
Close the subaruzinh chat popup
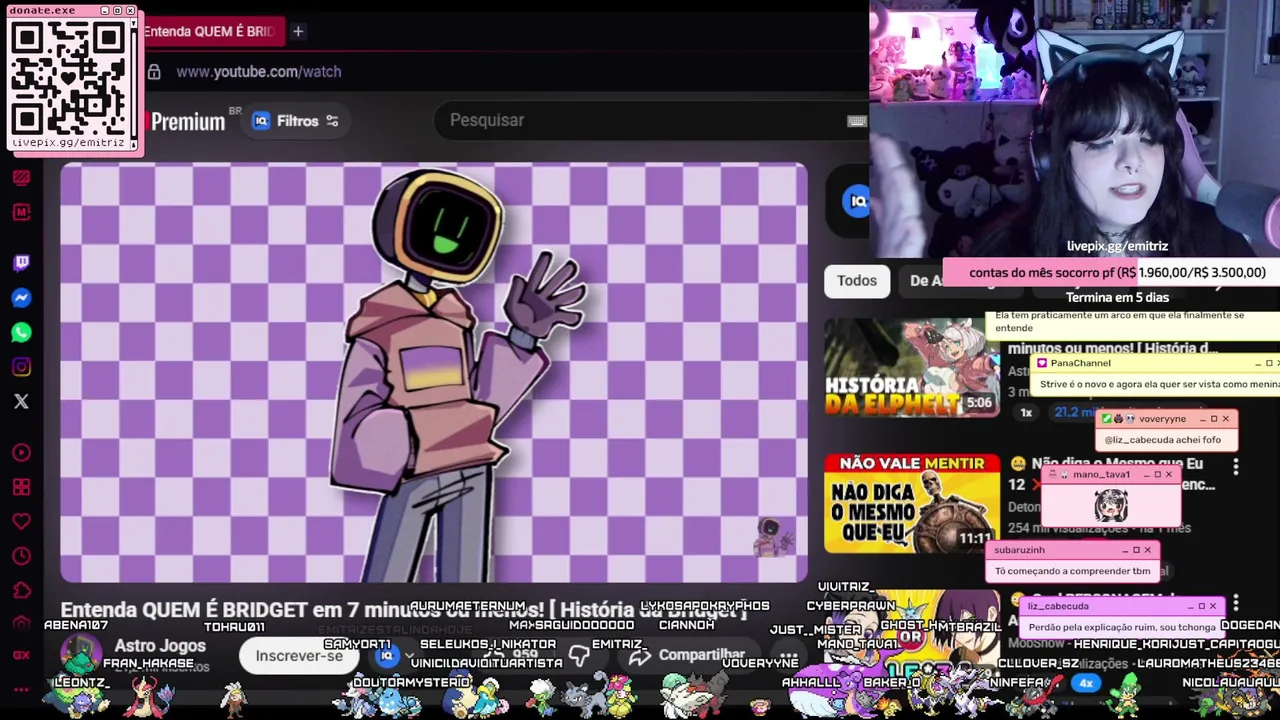pyautogui.click(x=1147, y=550)
